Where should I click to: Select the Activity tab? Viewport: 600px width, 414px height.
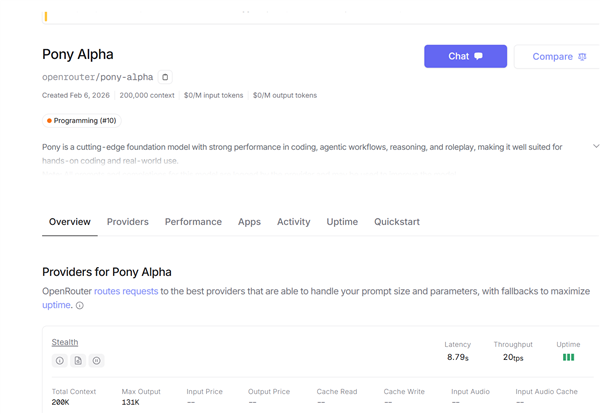(293, 222)
